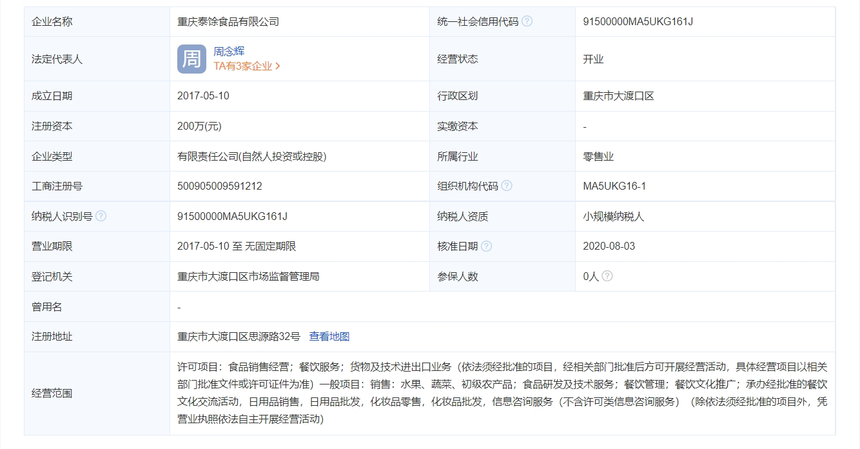This screenshot has height=449, width=860.
Task: Click organization code MA5UKG16-1
Action: tap(614, 186)
